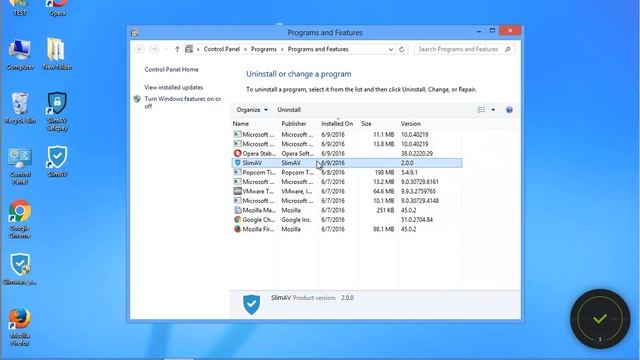Go to the Control Panel breadcrumb
The height and width of the screenshot is (360, 640).
222,49
